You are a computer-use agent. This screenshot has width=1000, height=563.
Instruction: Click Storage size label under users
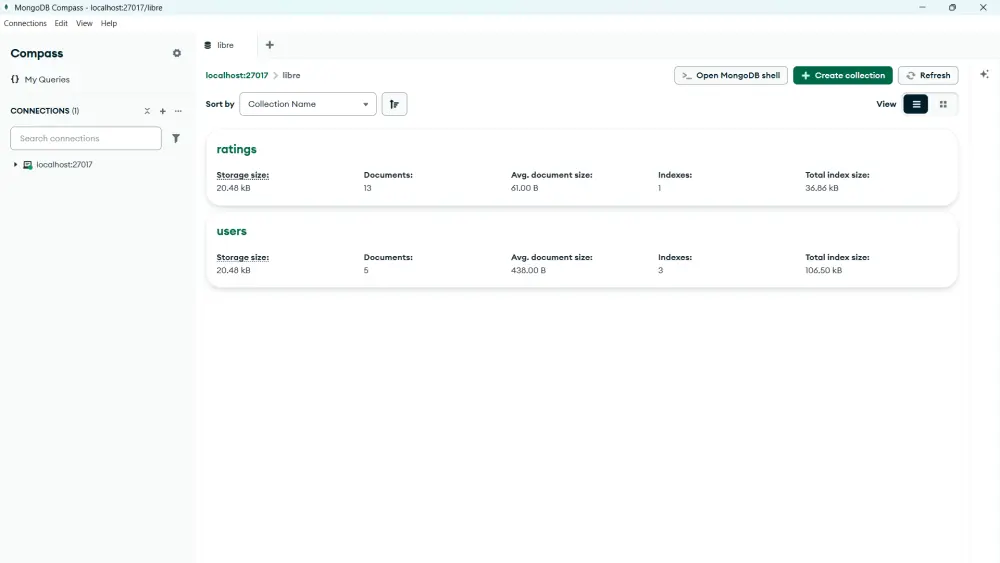[242, 258]
